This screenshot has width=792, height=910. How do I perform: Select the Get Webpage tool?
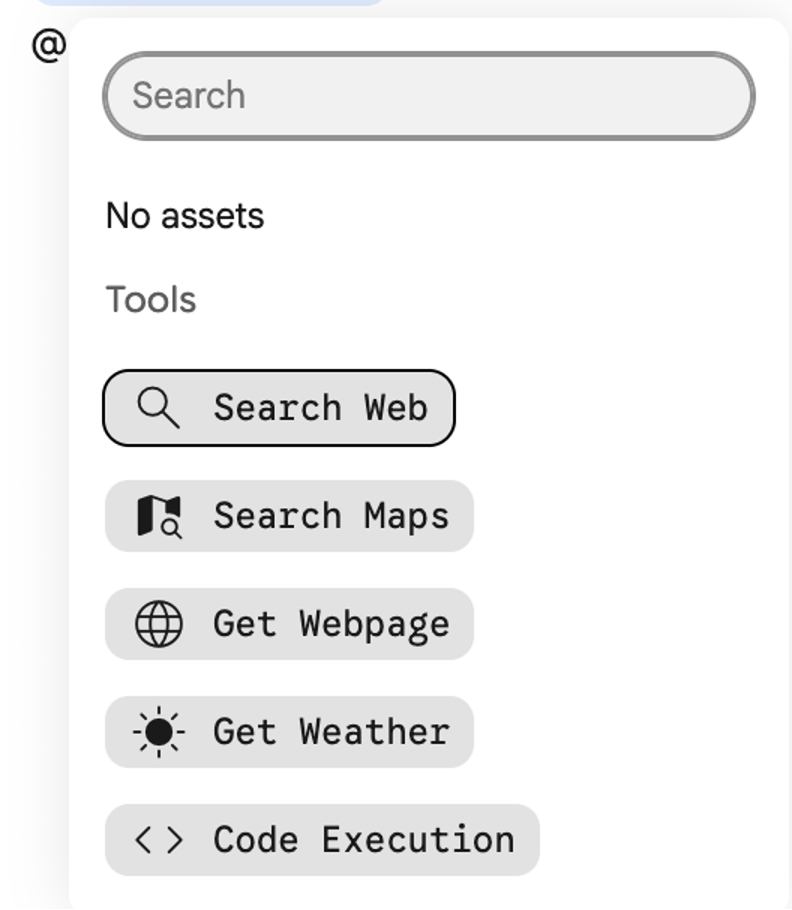point(288,624)
